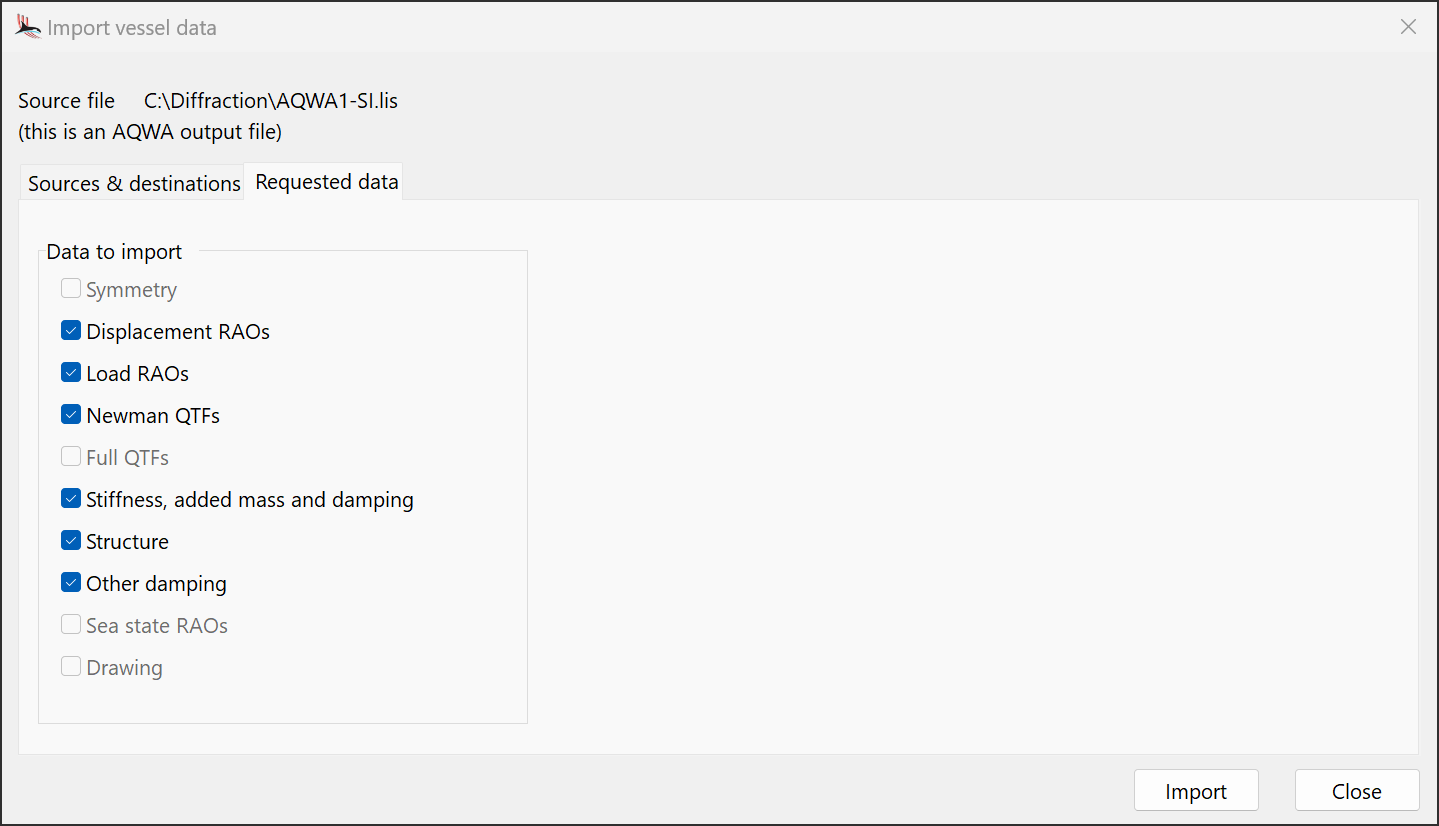Screen dimensions: 1439x826
Task: Check the Sea state RAOs box
Action: coord(71,625)
